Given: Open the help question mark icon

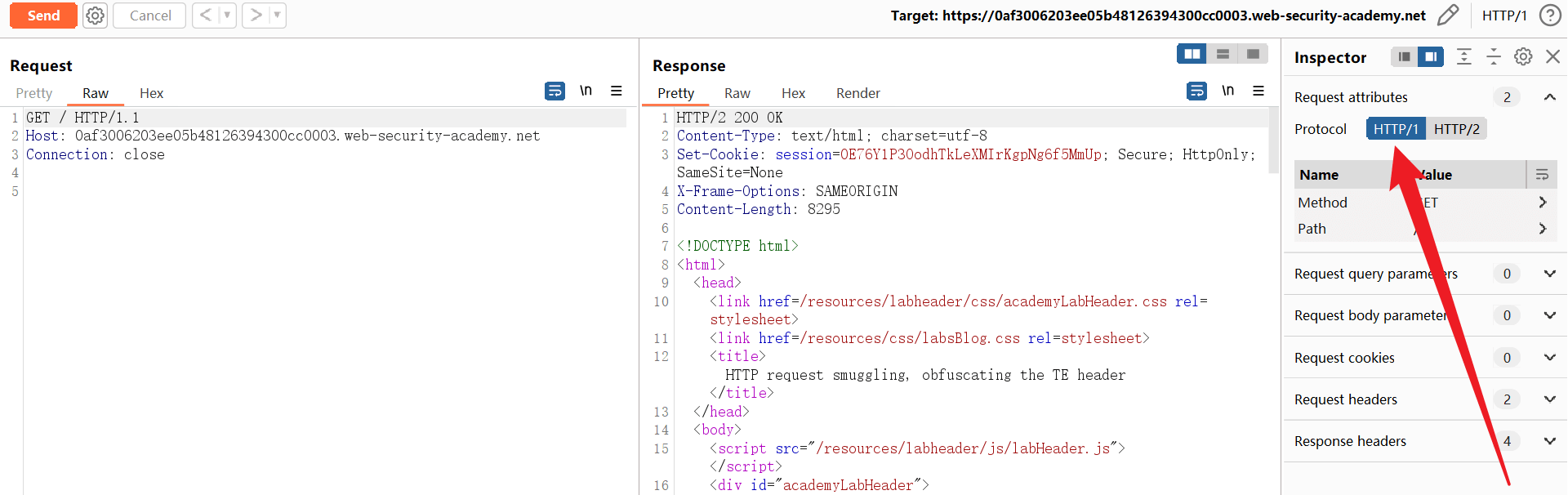Looking at the screenshot, I should click(x=1550, y=16).
